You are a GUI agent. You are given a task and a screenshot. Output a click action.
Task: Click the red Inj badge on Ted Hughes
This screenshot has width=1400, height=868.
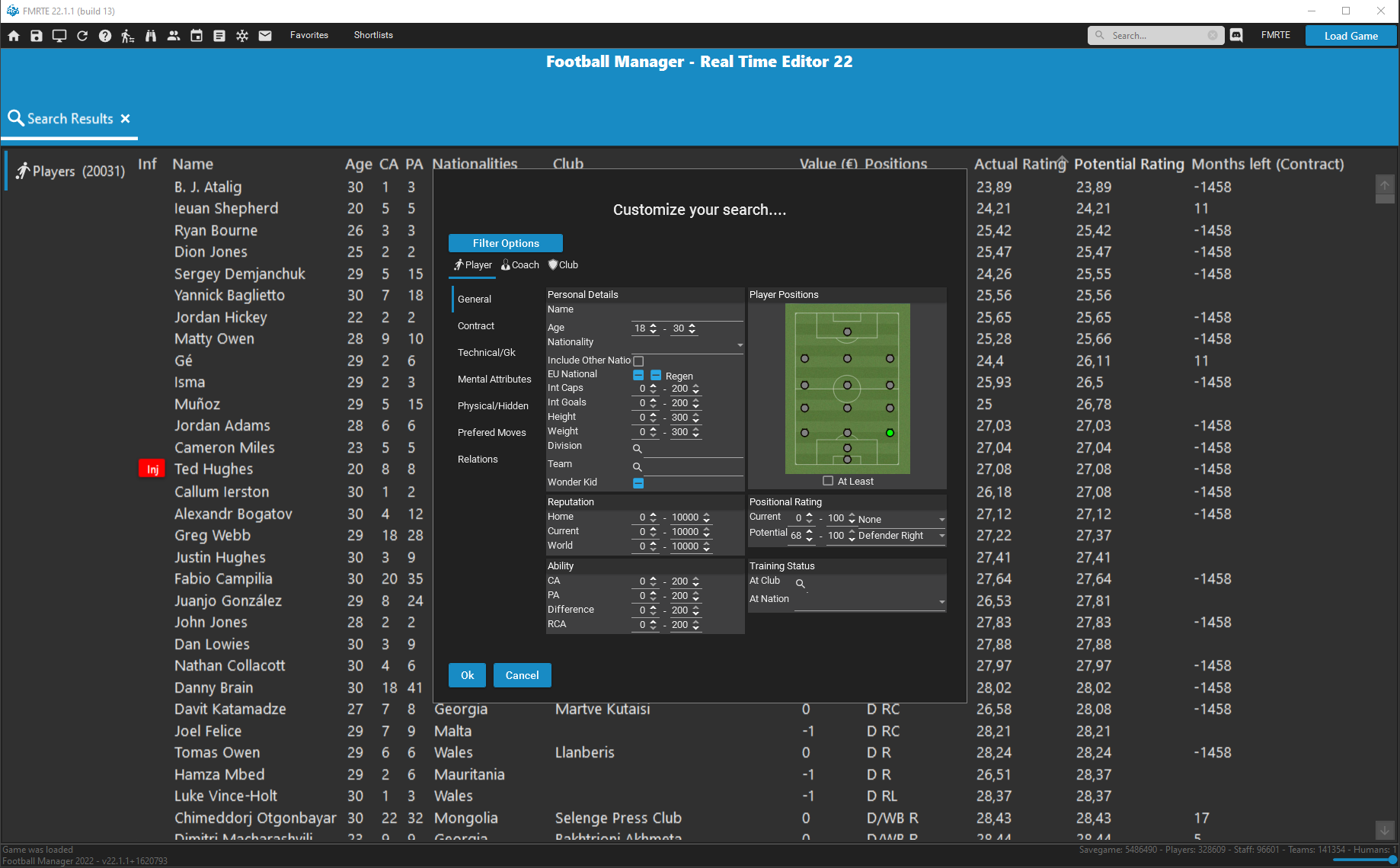(152, 469)
